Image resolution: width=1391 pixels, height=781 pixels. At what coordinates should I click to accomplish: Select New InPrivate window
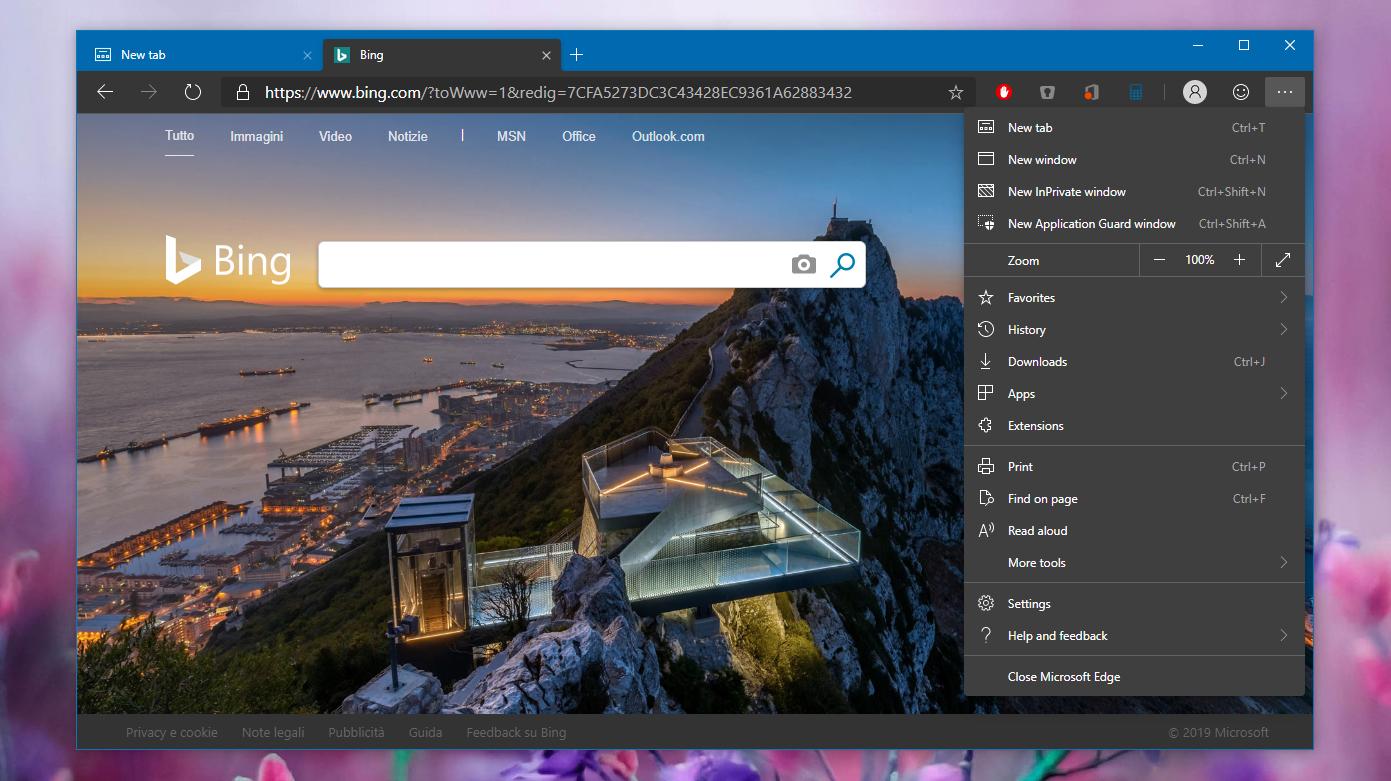coord(1134,192)
